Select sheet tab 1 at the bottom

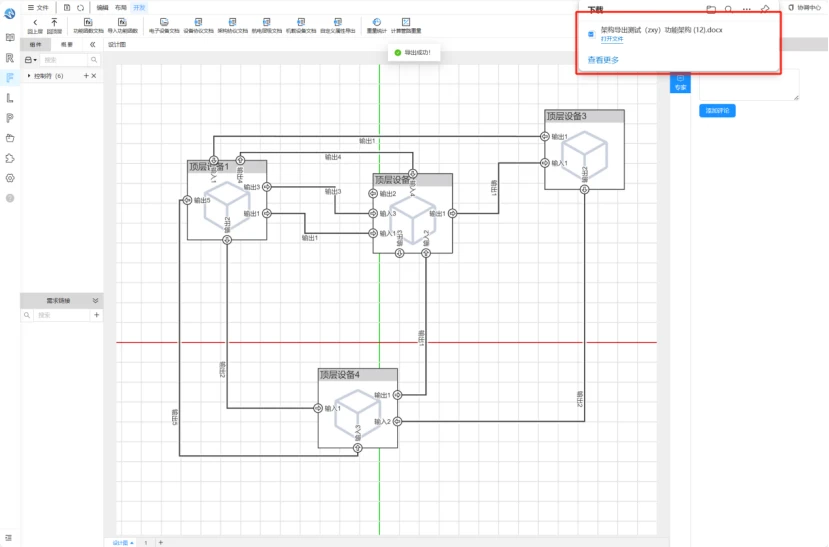(146, 542)
